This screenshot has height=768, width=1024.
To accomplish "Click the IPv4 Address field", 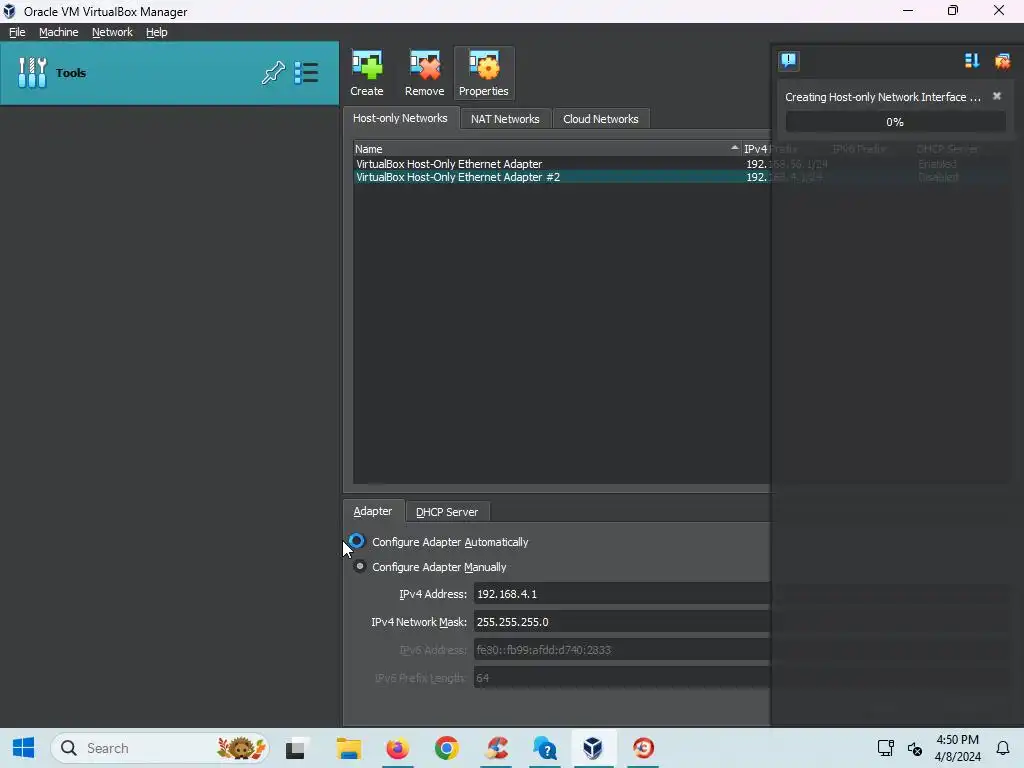I will 622,594.
